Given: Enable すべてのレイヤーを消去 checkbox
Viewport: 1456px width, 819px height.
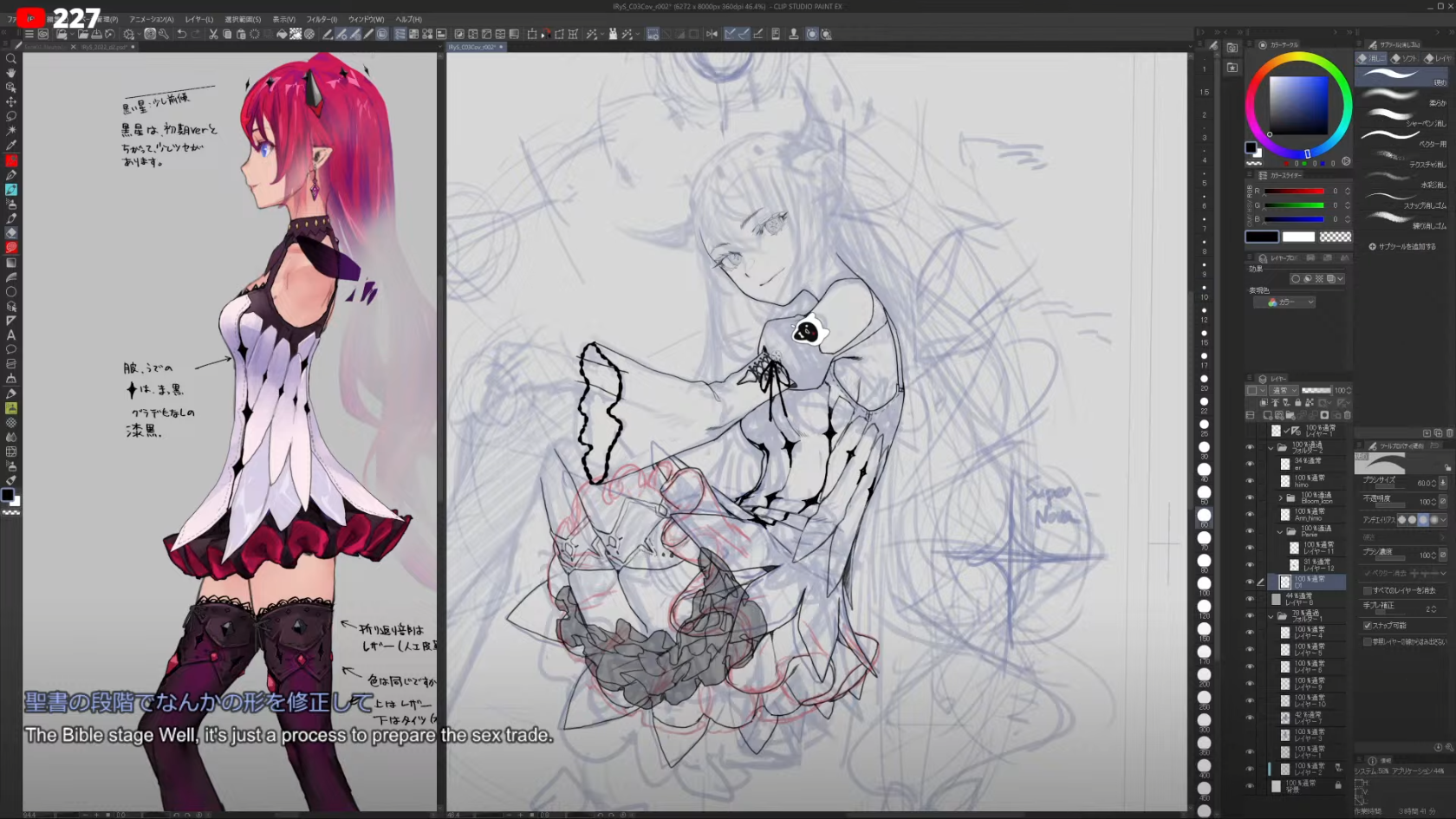Looking at the screenshot, I should tap(1368, 590).
